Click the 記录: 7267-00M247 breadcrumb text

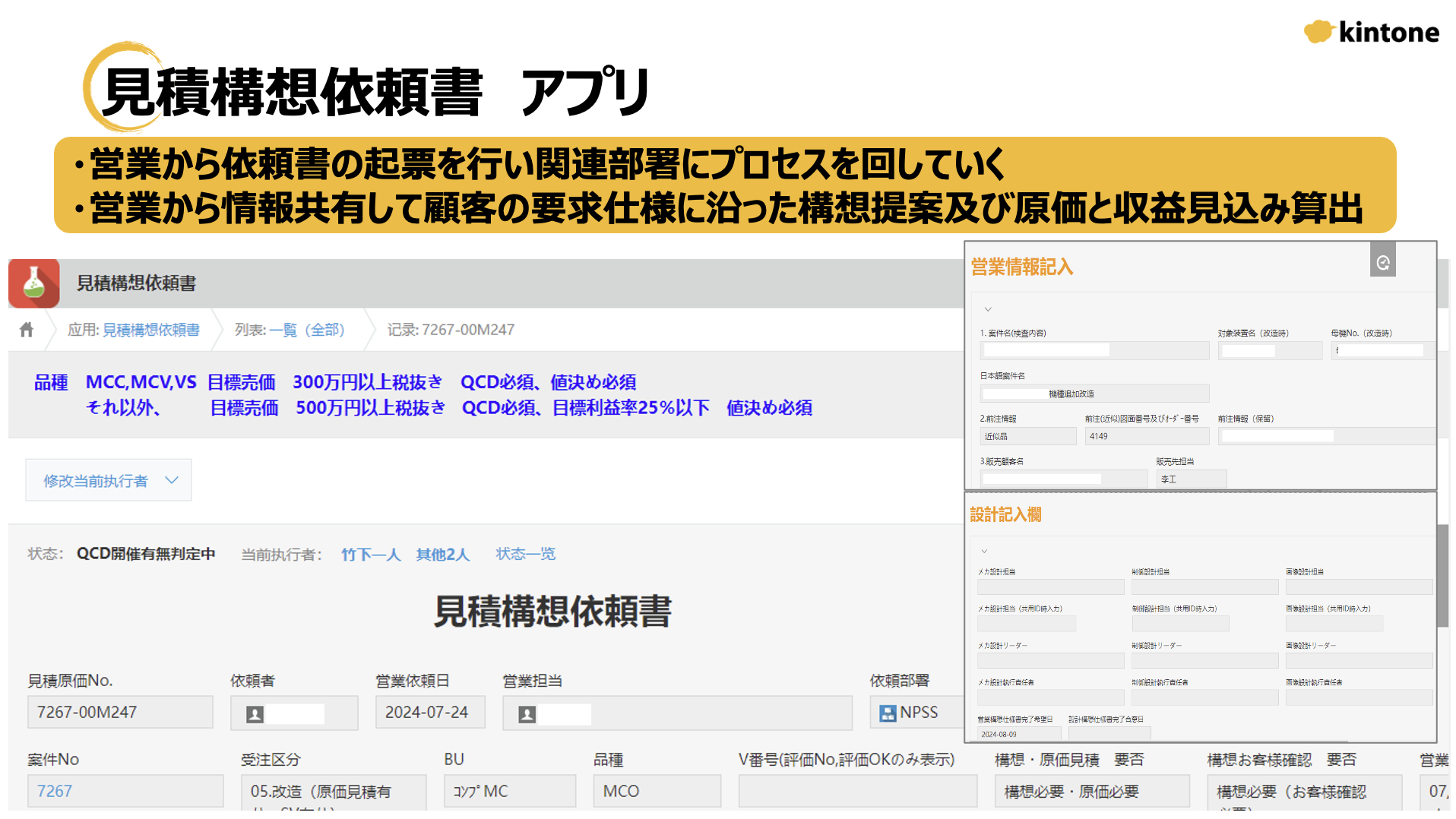(451, 330)
